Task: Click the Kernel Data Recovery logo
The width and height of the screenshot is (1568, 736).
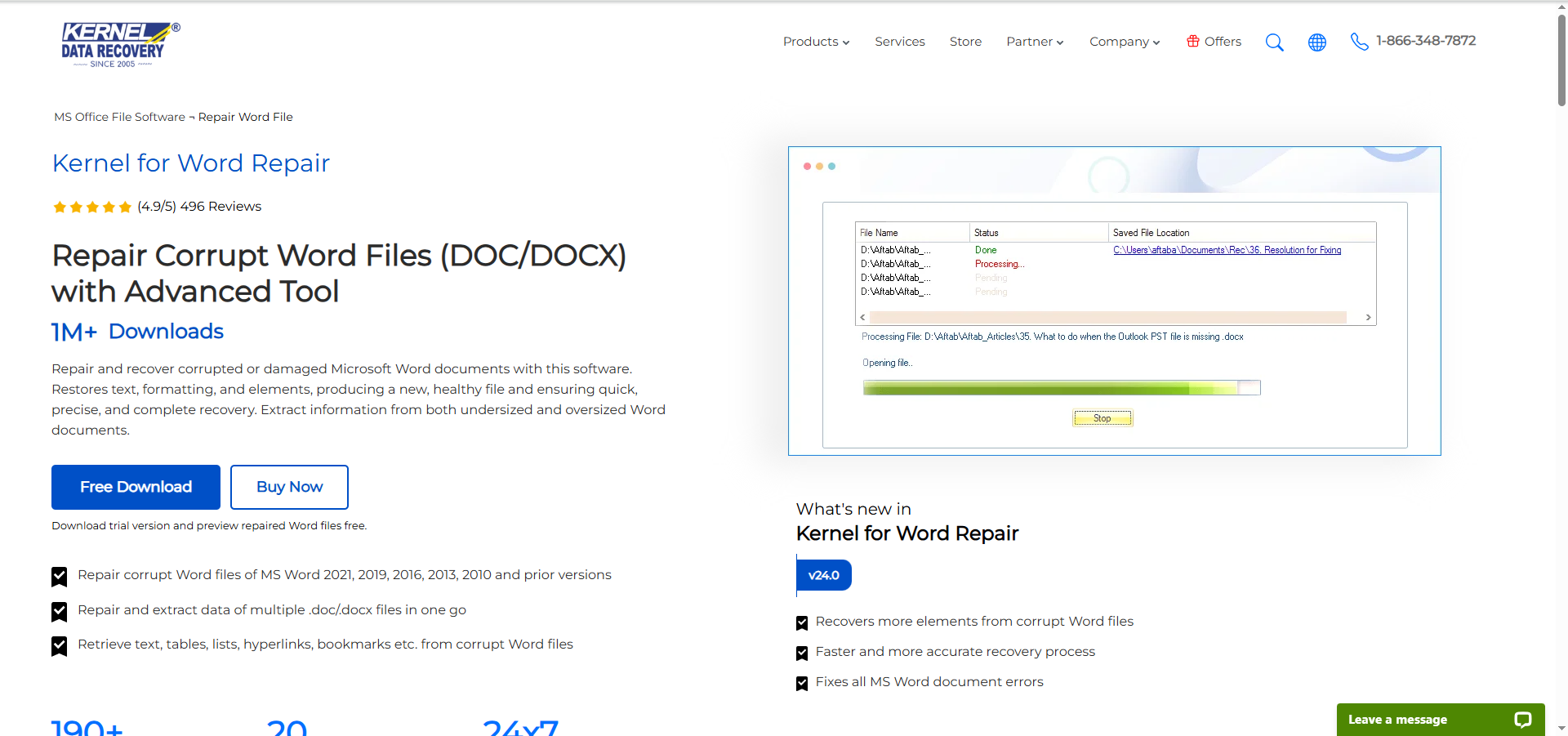Action: [120, 45]
